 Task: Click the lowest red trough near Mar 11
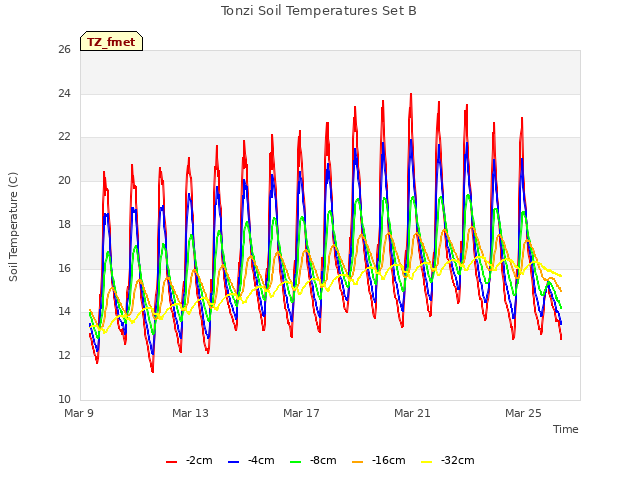(153, 371)
